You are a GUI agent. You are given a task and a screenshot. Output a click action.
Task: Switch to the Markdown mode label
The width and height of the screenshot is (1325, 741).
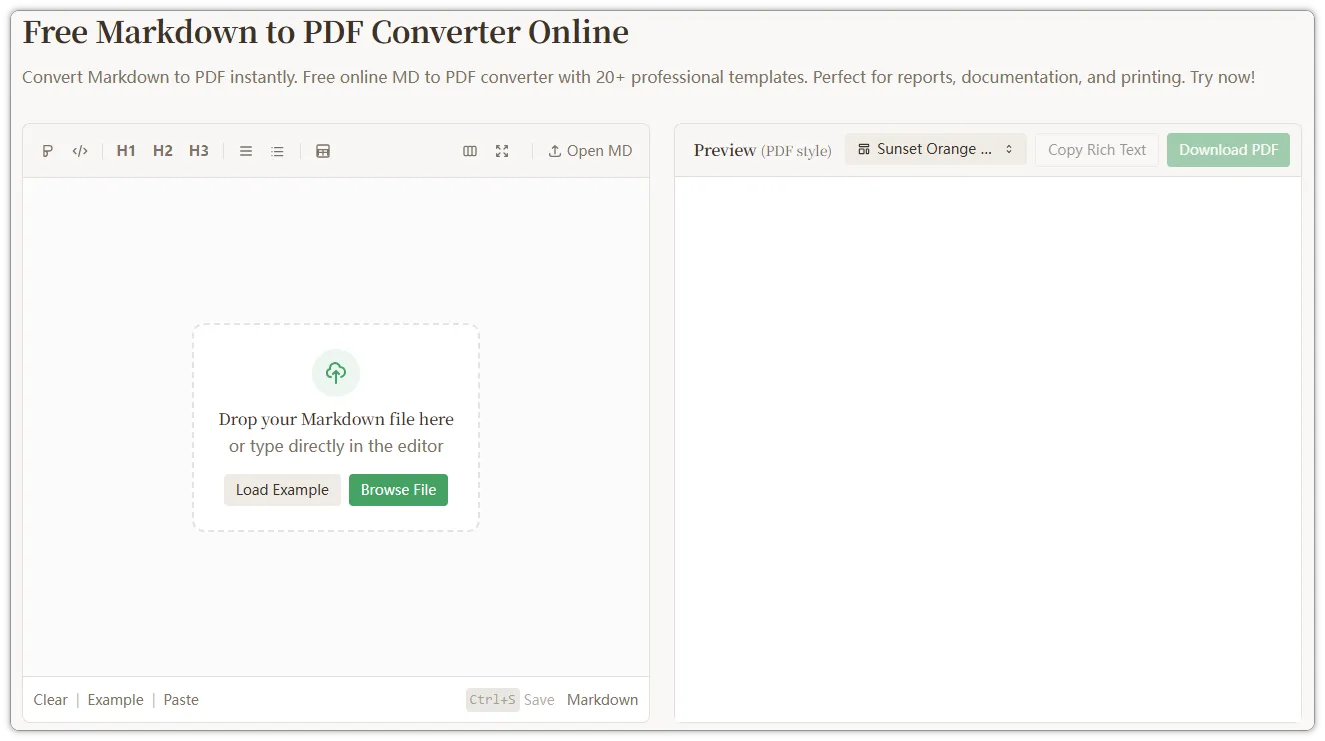tap(602, 699)
